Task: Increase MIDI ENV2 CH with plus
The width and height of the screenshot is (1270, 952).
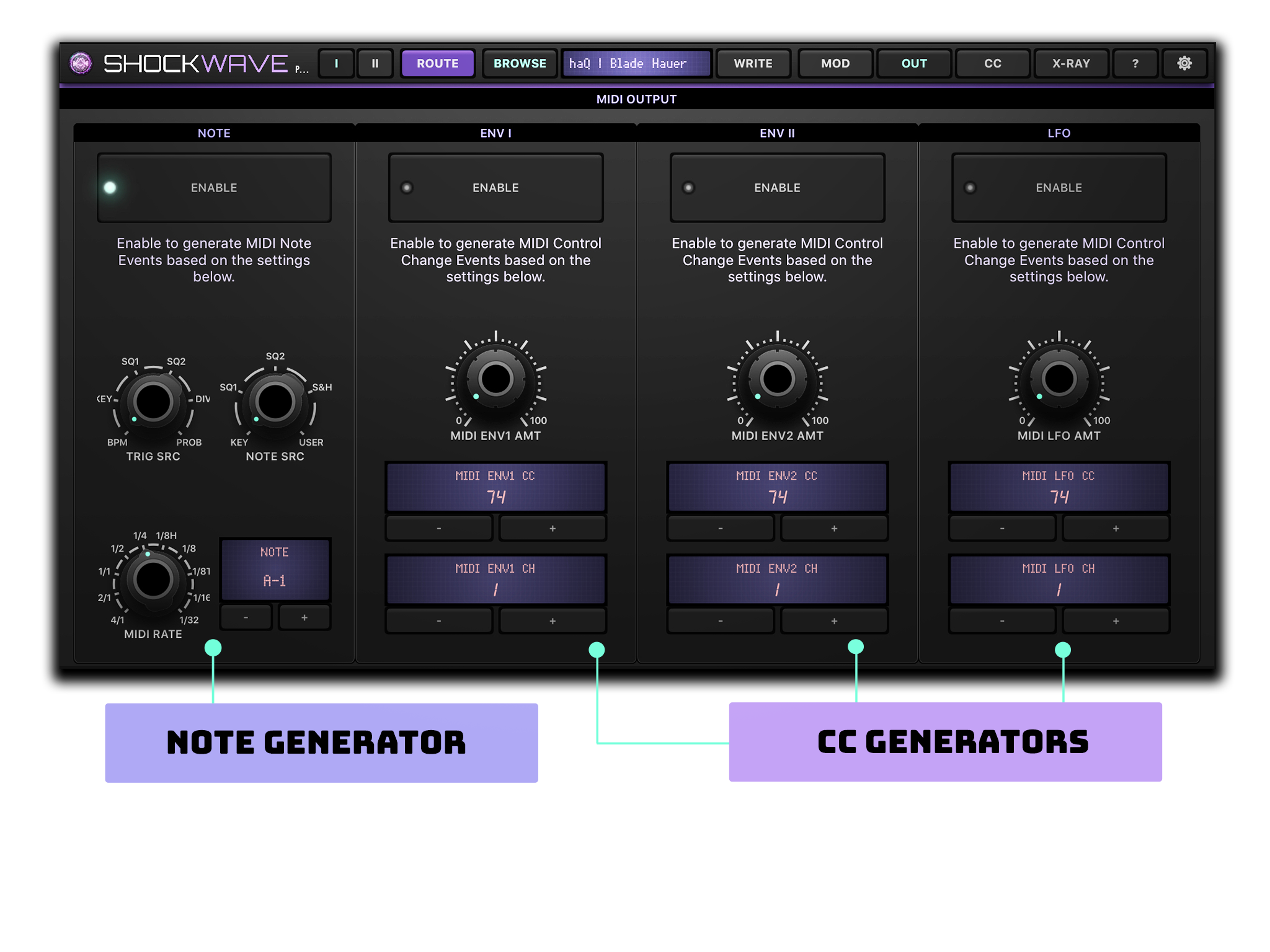Action: (x=834, y=620)
